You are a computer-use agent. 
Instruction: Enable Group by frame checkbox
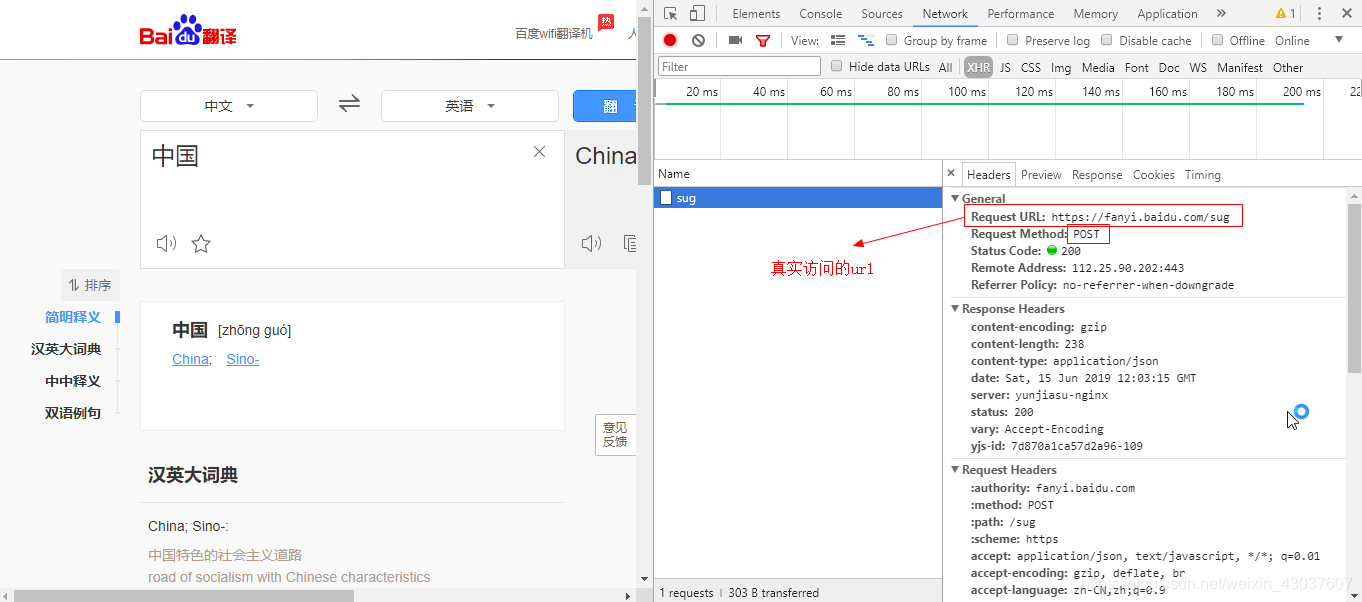892,40
